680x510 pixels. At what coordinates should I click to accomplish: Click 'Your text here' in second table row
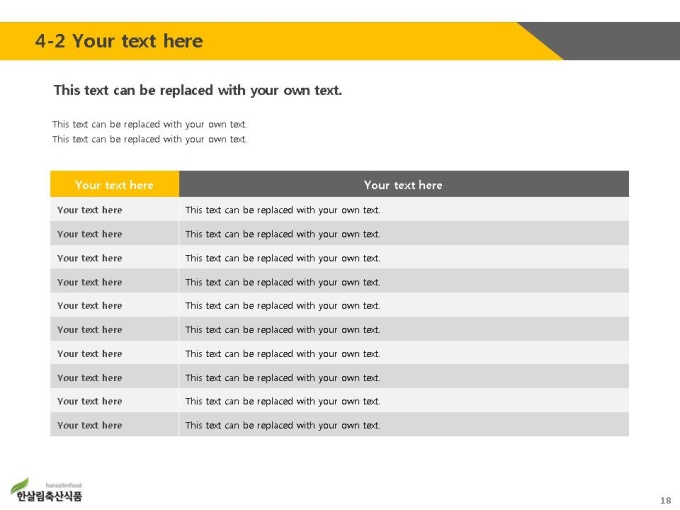click(x=90, y=234)
